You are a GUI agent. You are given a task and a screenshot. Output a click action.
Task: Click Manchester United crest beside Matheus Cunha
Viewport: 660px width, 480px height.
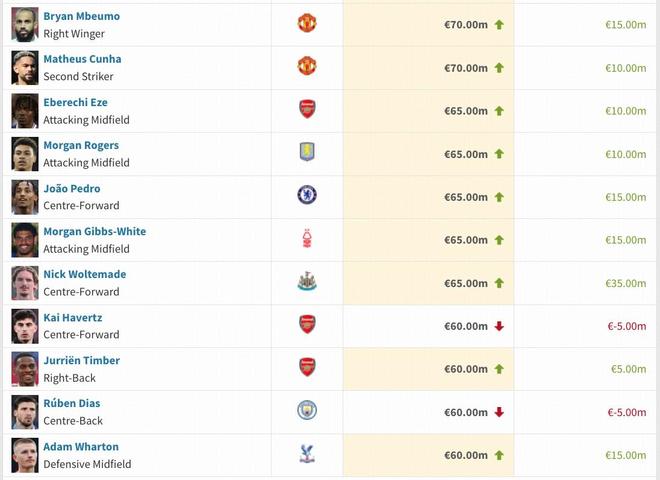point(307,66)
